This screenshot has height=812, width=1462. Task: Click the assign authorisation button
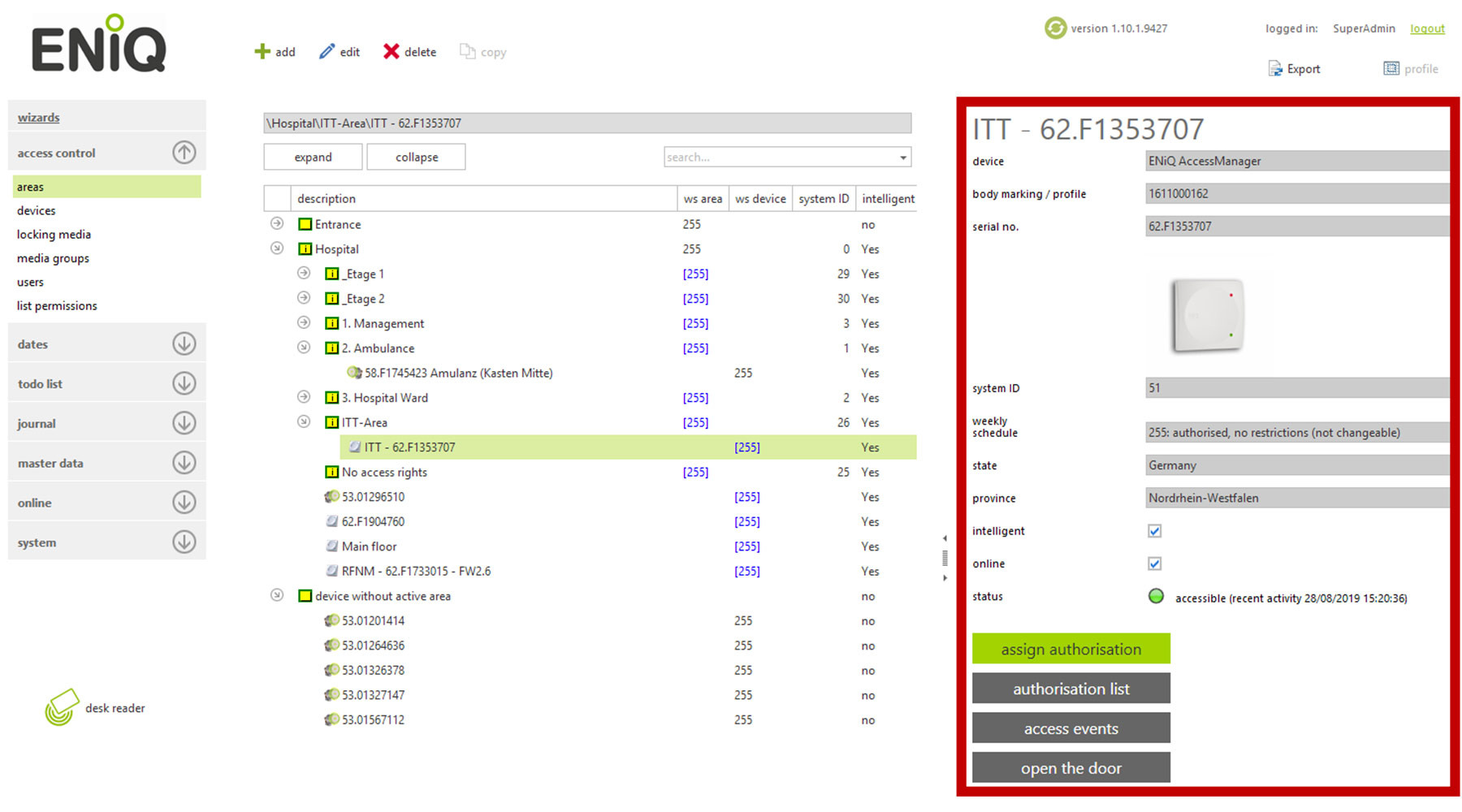point(1071,649)
